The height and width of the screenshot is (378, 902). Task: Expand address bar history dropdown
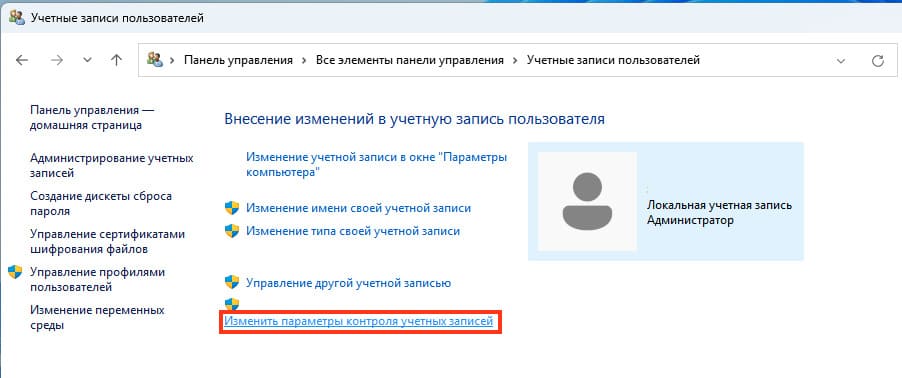(x=841, y=60)
